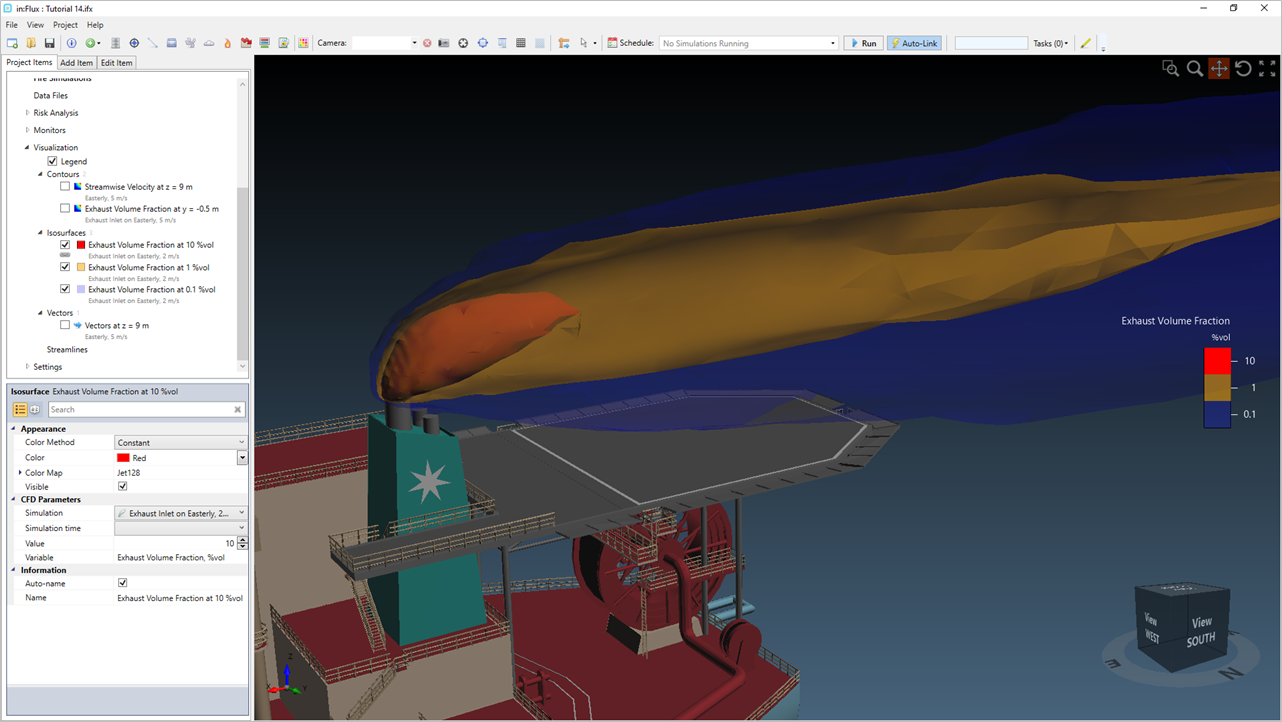The height and width of the screenshot is (722, 1282).
Task: Collapse the Contours tree node
Action: coord(41,174)
